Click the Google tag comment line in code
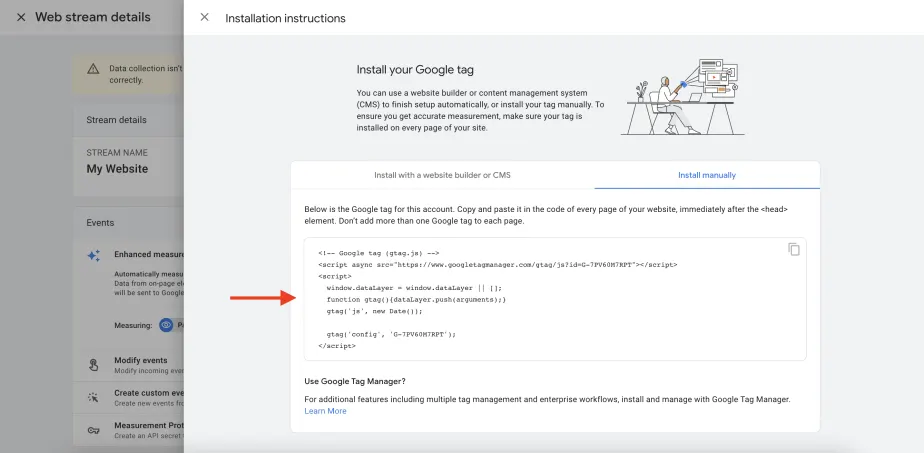The width and height of the screenshot is (924, 453). click(x=378, y=253)
